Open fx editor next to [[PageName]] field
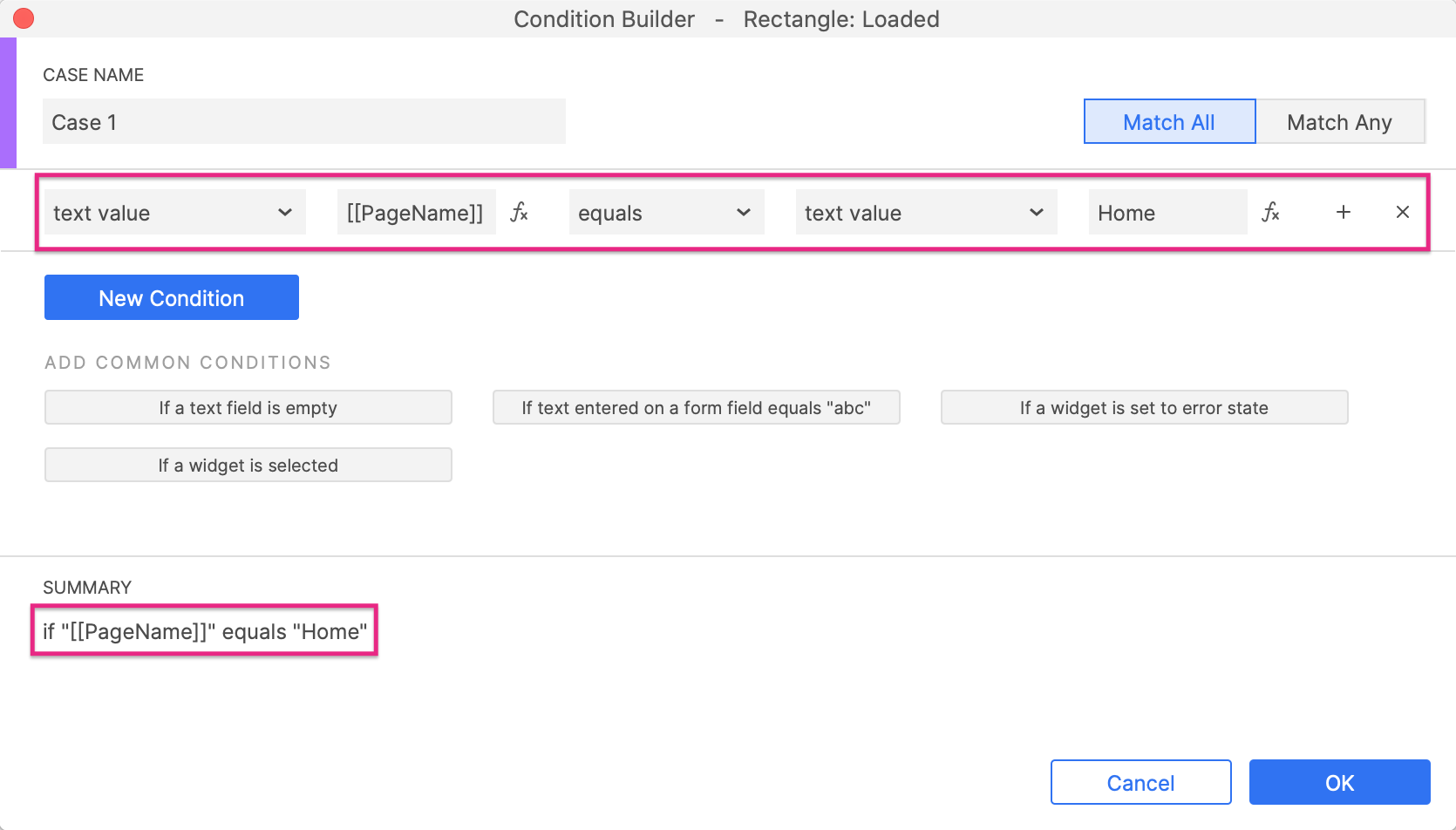The height and width of the screenshot is (830, 1456). tap(520, 212)
